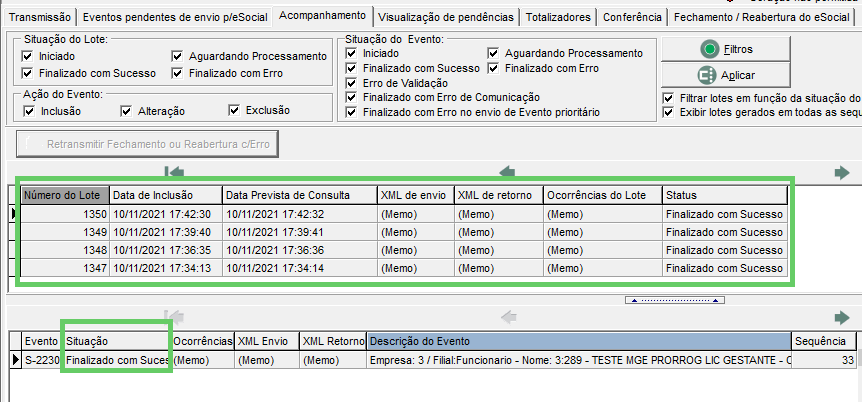Go to next lote record arrow
Screen dimensions: 862x402
[842, 173]
